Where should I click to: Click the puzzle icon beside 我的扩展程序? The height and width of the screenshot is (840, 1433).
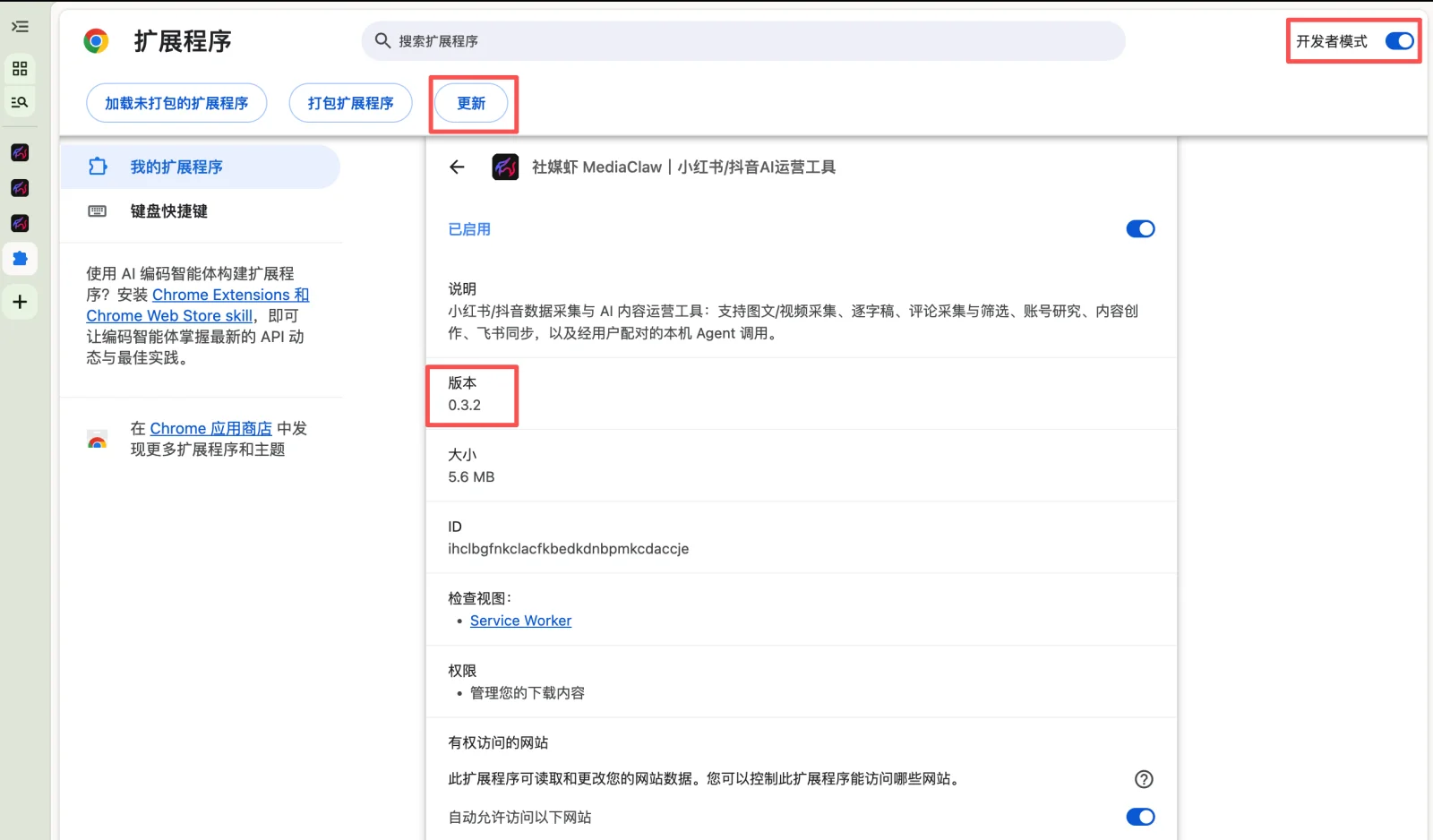click(98, 167)
